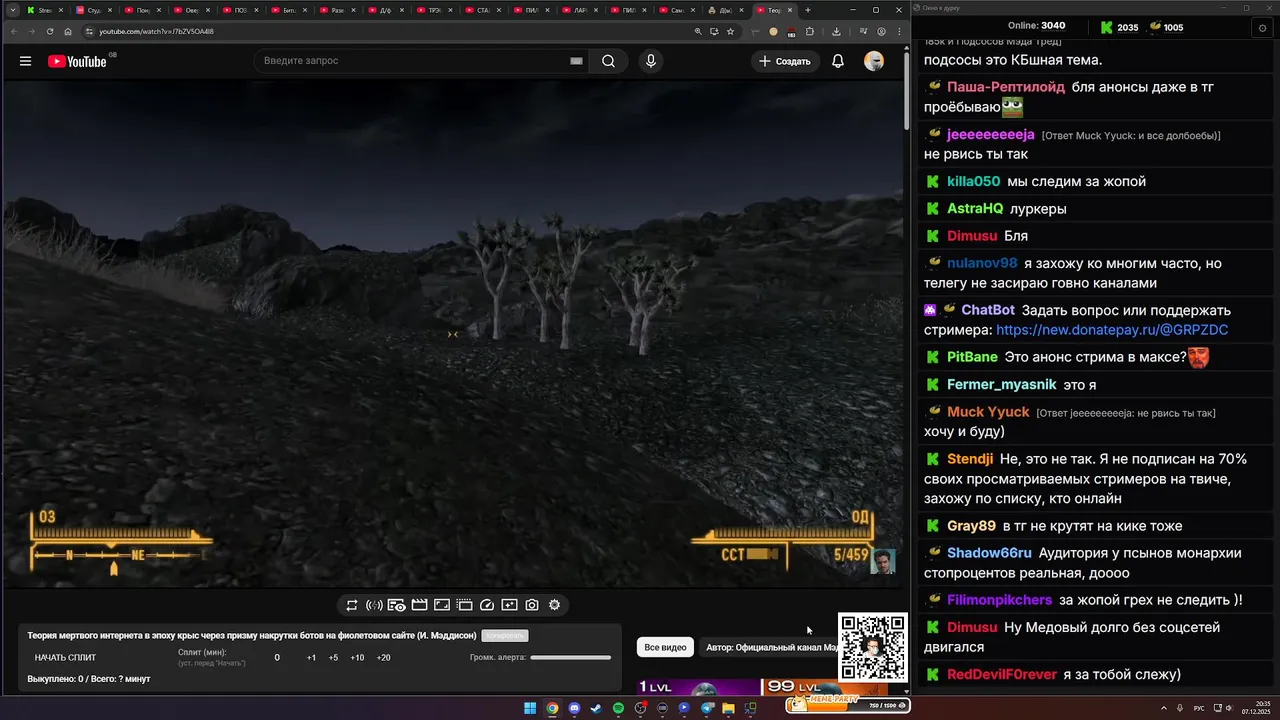Click the YouTube page vertical scrollbar
Screen dimensions: 1280x720
pos(907,90)
